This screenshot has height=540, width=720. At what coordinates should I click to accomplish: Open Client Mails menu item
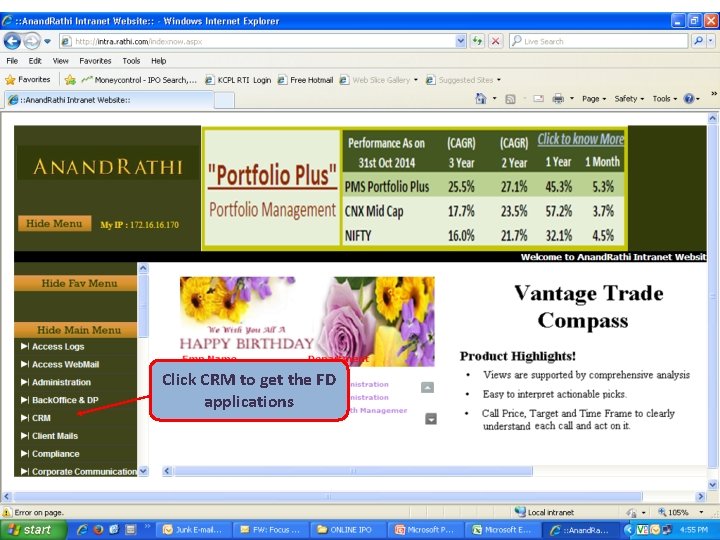pos(49,436)
